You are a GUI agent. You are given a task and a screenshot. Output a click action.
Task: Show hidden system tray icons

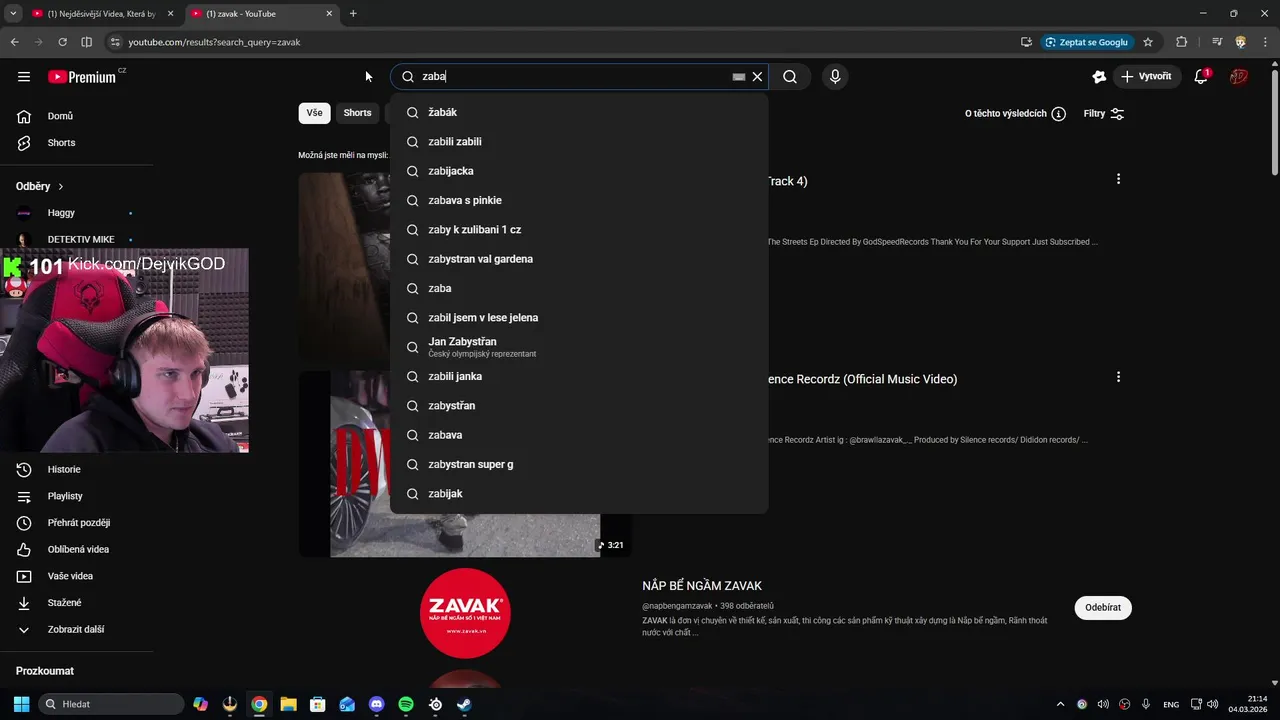pyautogui.click(x=1060, y=704)
